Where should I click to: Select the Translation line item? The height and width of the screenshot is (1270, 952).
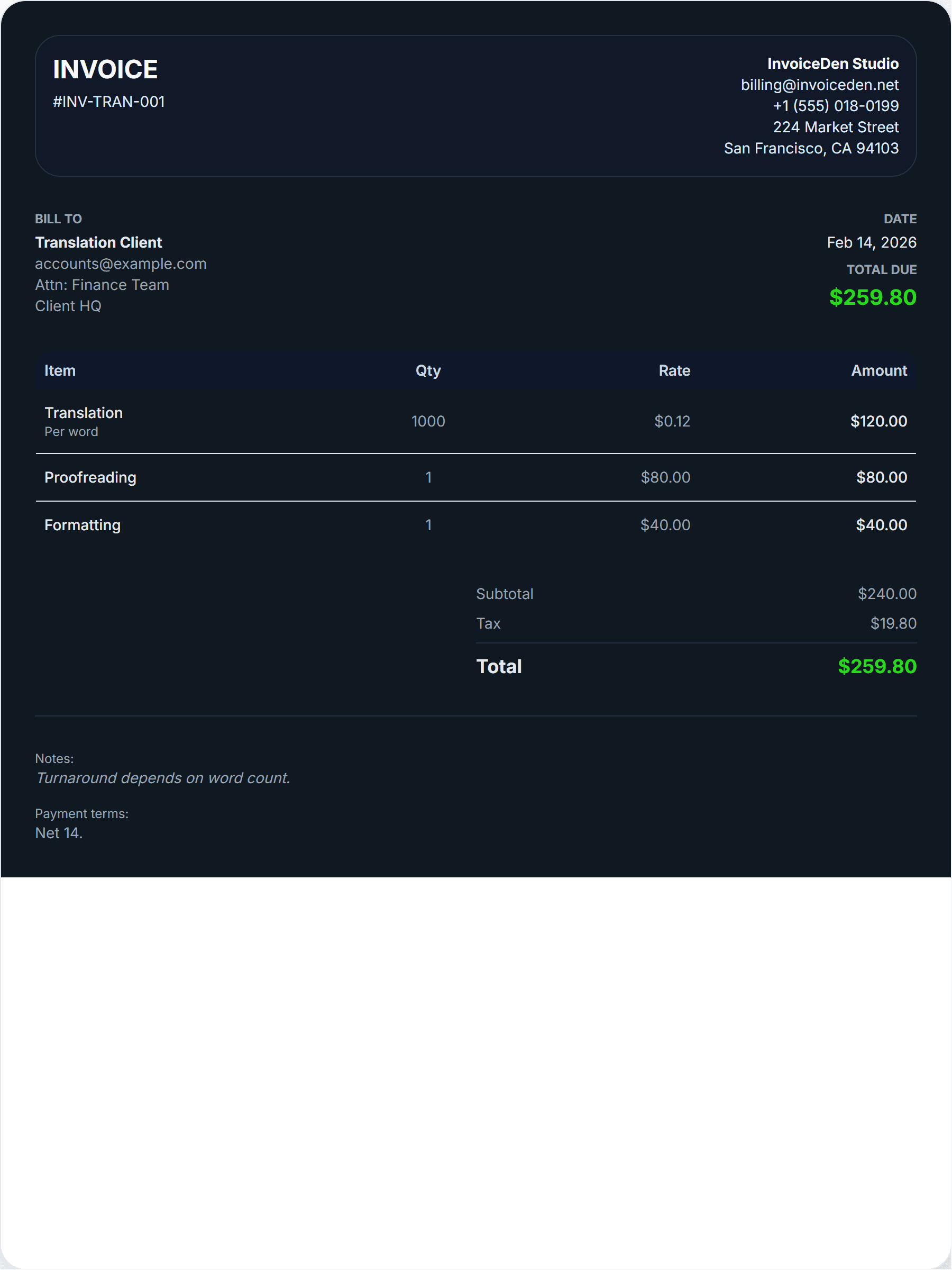pos(83,413)
